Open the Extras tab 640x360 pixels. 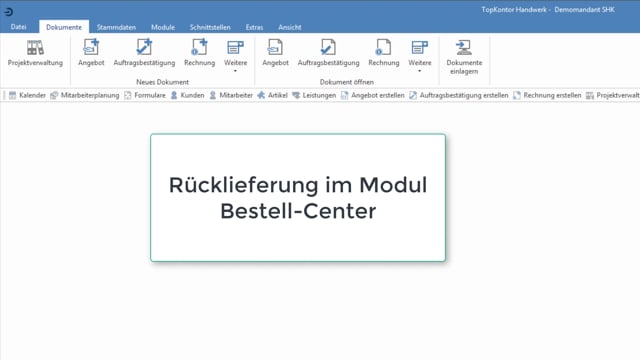254,27
